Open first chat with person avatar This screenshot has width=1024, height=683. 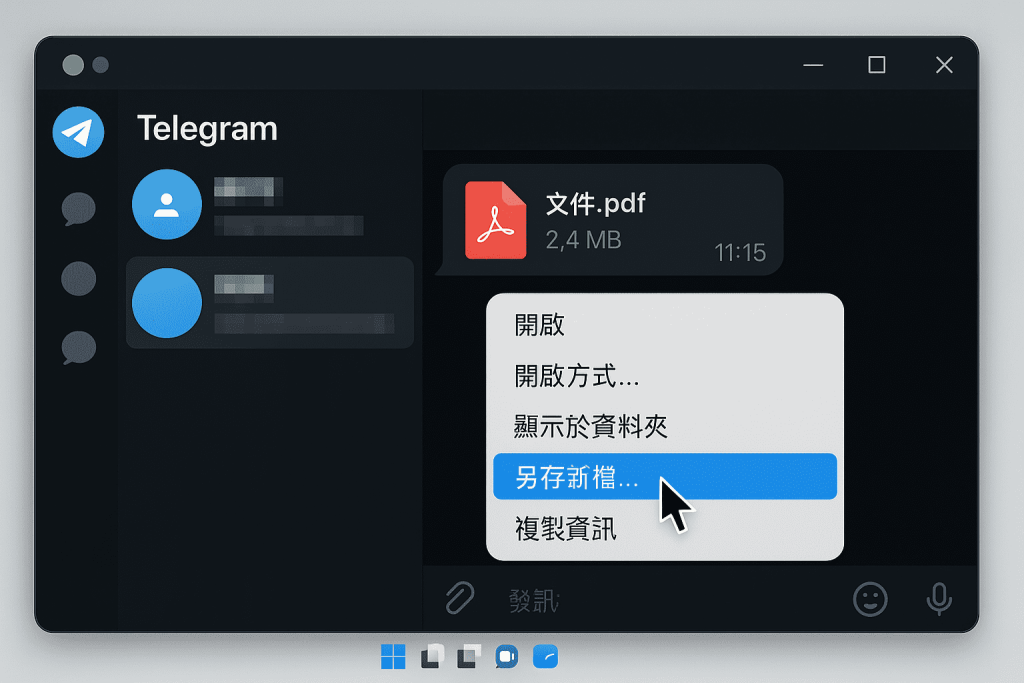pyautogui.click(x=268, y=205)
